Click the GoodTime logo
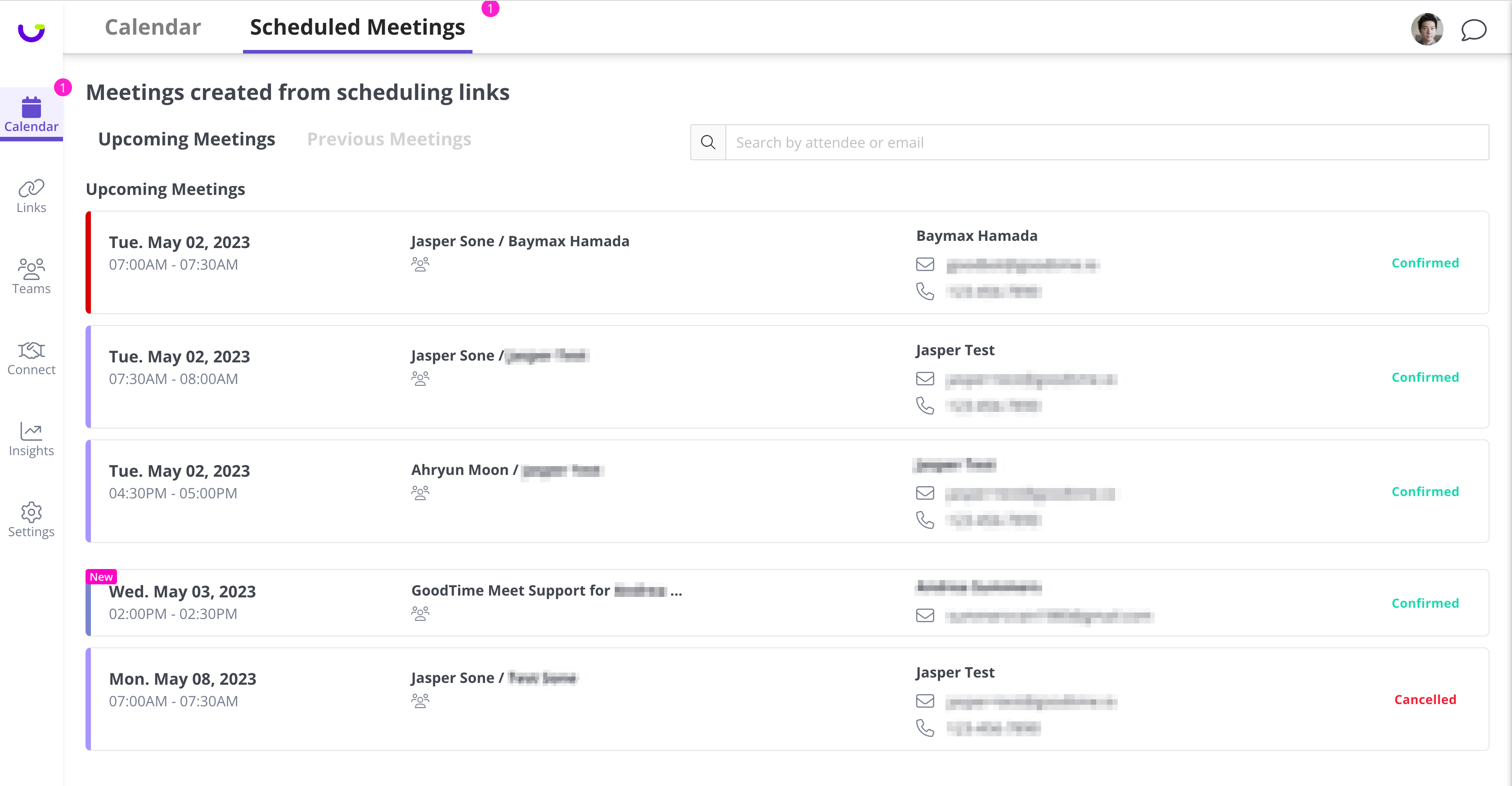This screenshot has height=786, width=1512. click(x=31, y=31)
